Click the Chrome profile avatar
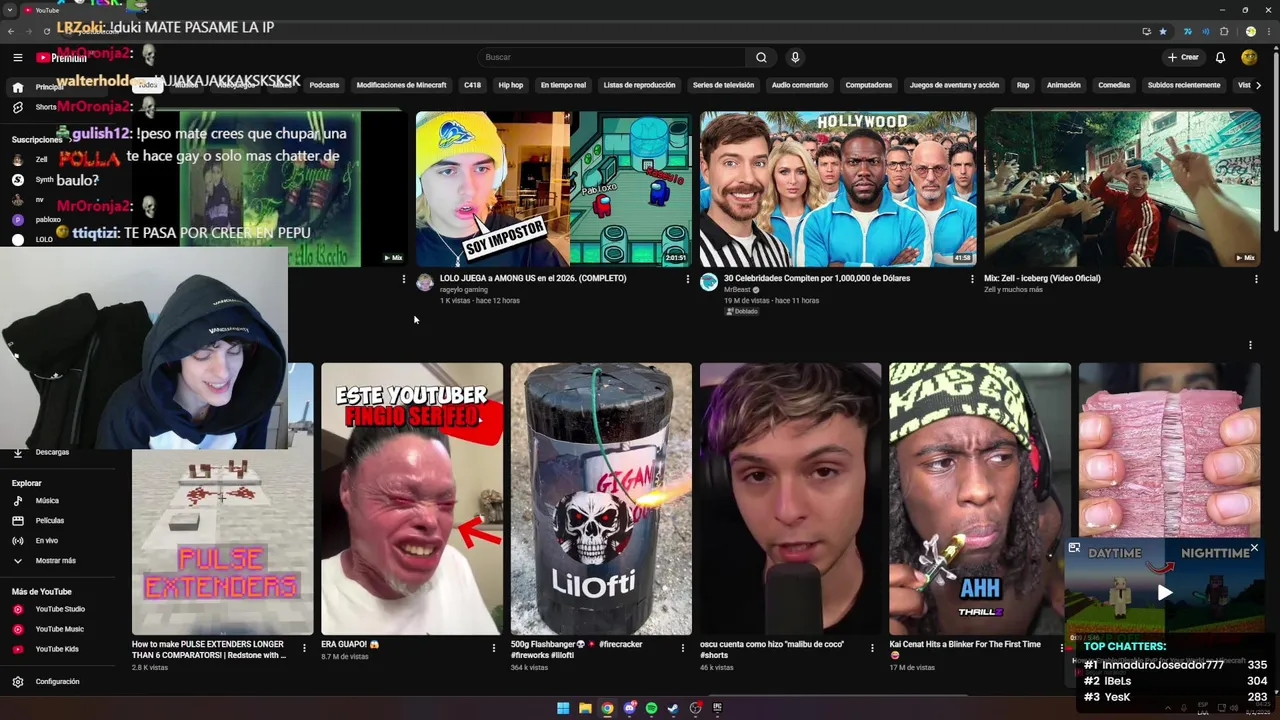The image size is (1280, 720). (1250, 31)
